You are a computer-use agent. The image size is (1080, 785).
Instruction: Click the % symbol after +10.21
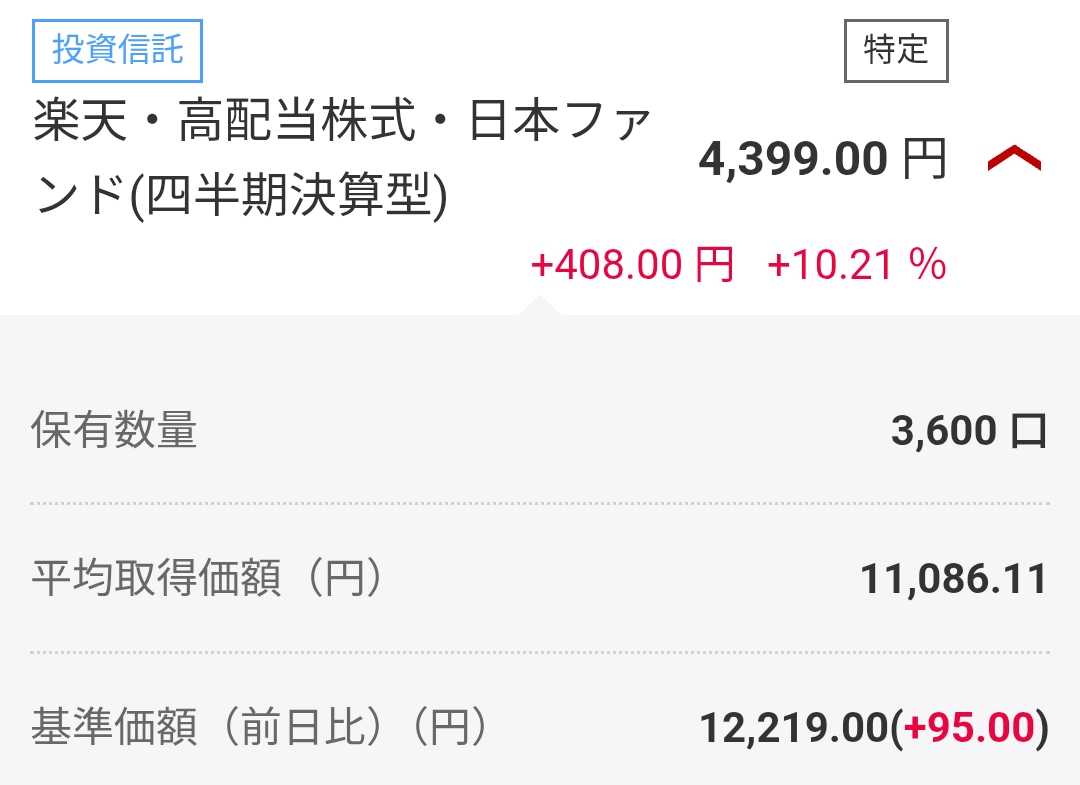[x=927, y=265]
